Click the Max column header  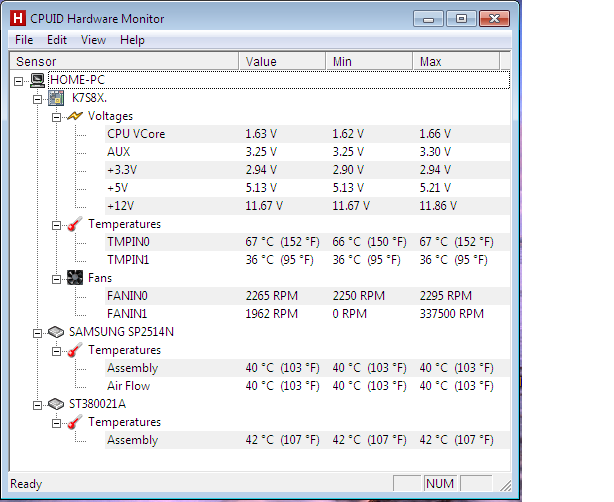(456, 61)
